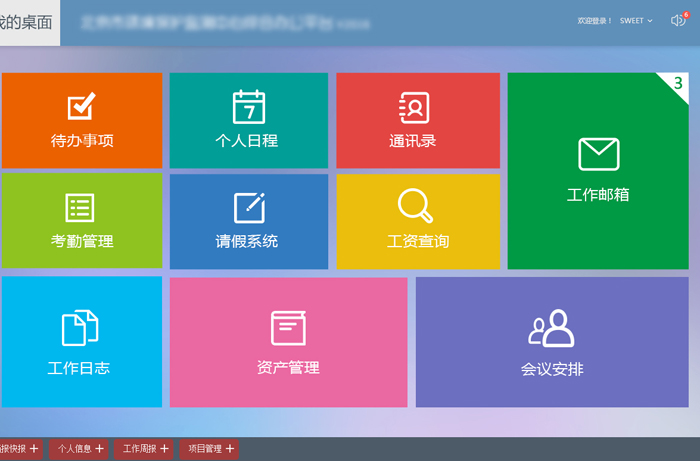Open the 会议安排 meeting schedule tile
This screenshot has height=461, width=700.
[x=551, y=342]
